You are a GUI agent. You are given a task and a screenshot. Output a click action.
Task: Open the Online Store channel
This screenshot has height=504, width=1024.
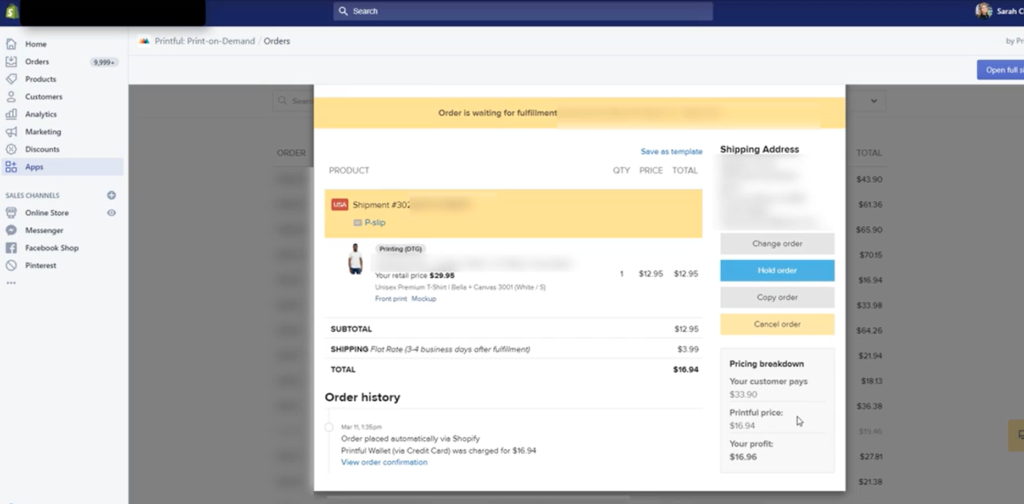pyautogui.click(x=47, y=213)
